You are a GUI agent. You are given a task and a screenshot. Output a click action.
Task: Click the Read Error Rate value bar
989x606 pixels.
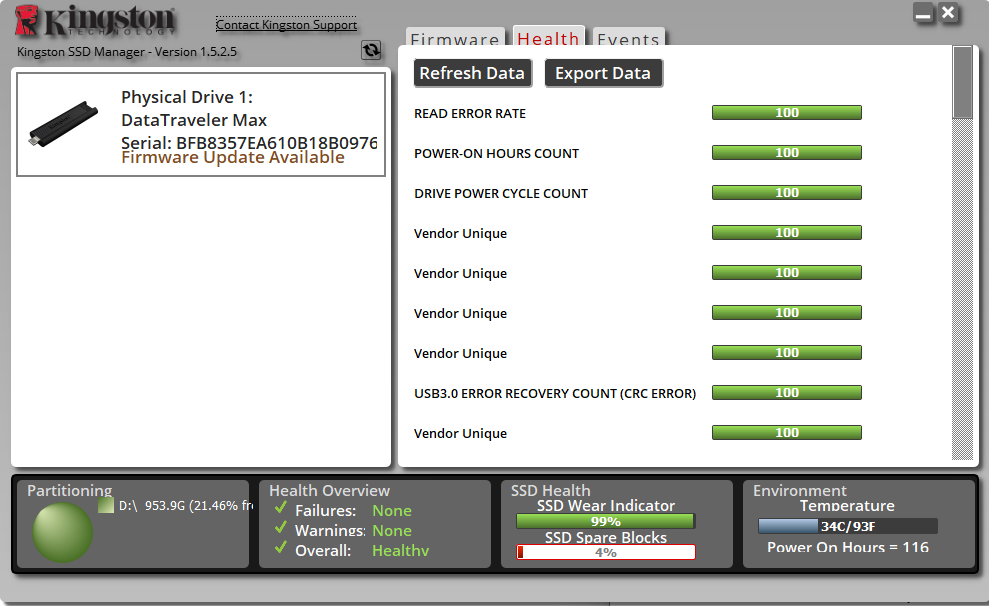786,113
